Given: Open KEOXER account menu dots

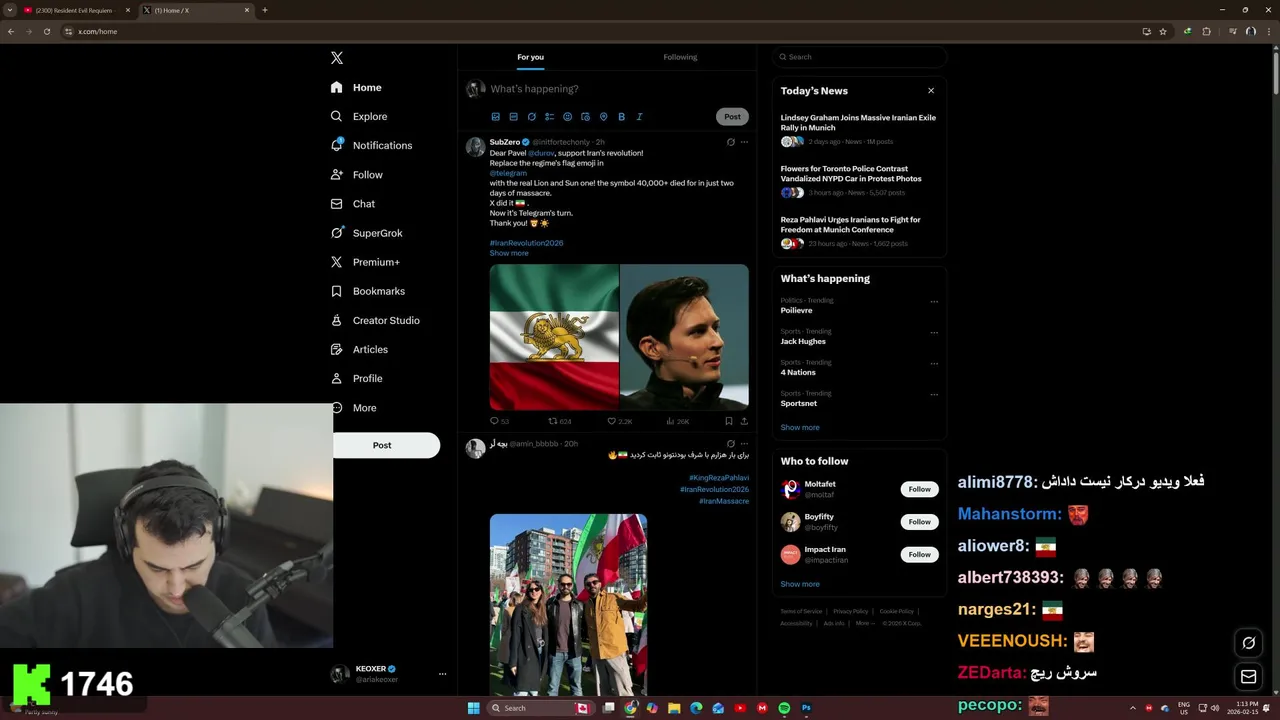Looking at the screenshot, I should tap(442, 674).
